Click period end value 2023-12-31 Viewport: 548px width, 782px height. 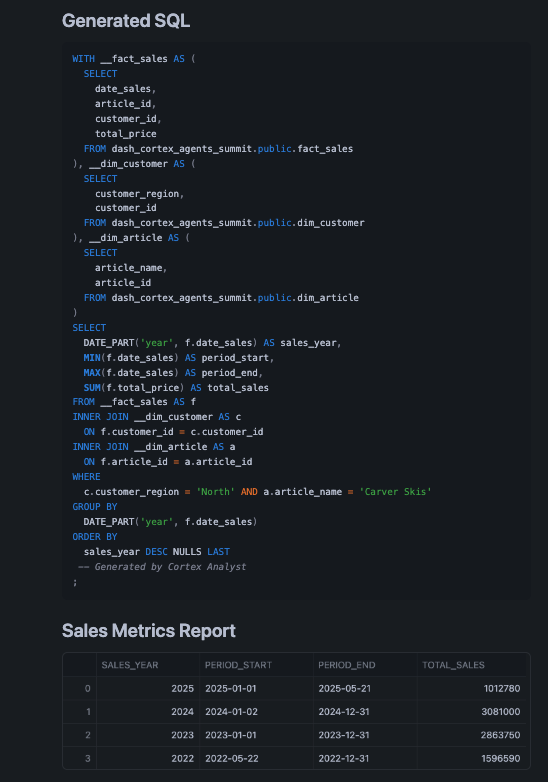(344, 735)
